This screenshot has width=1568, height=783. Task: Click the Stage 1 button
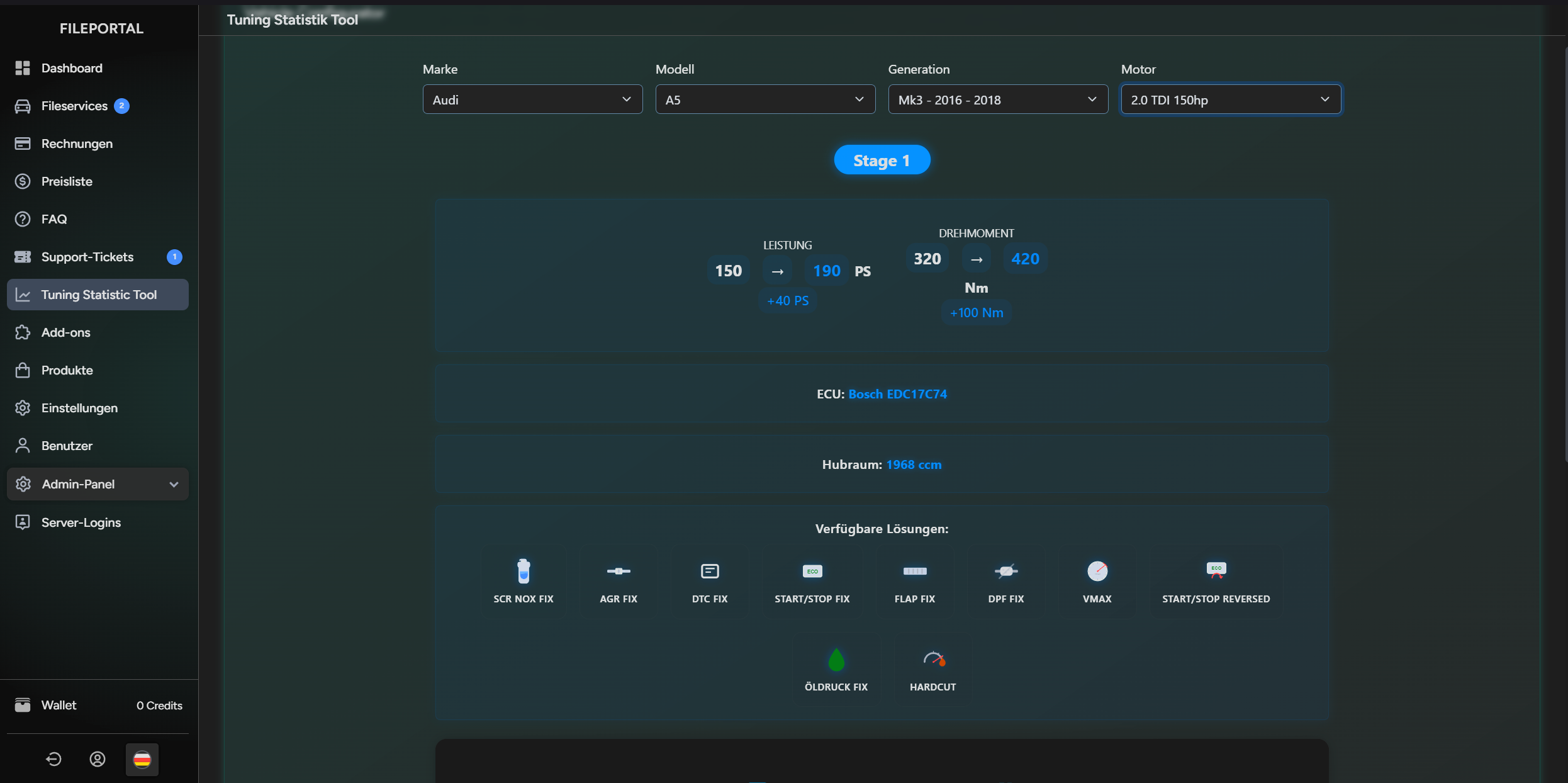882,159
